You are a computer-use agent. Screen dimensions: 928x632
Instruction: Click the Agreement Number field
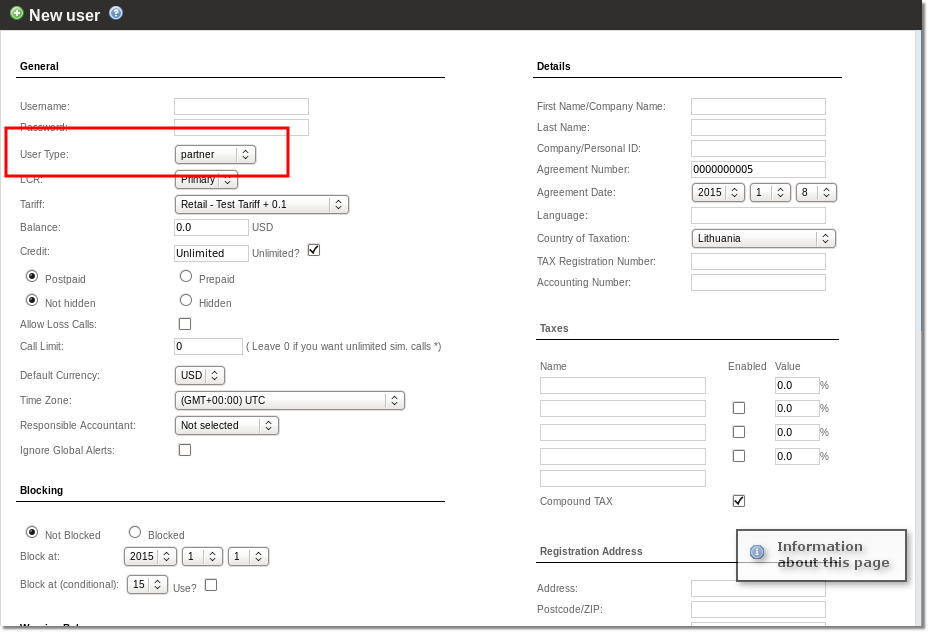pos(758,170)
